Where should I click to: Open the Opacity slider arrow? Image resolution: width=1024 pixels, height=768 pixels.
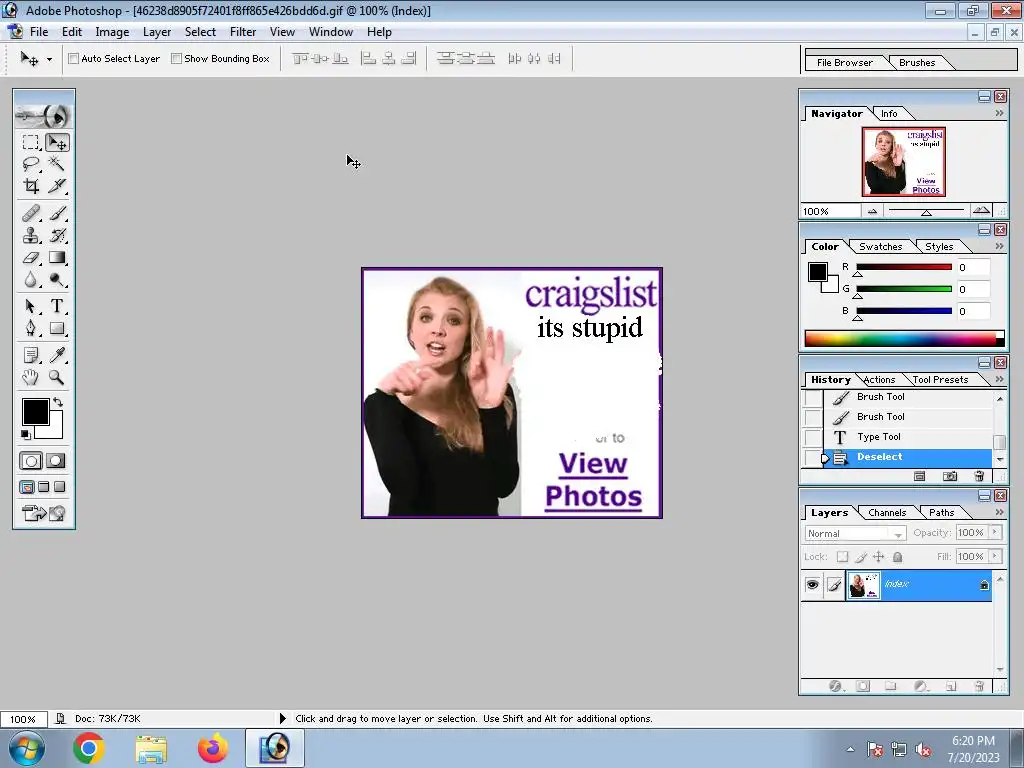(995, 532)
